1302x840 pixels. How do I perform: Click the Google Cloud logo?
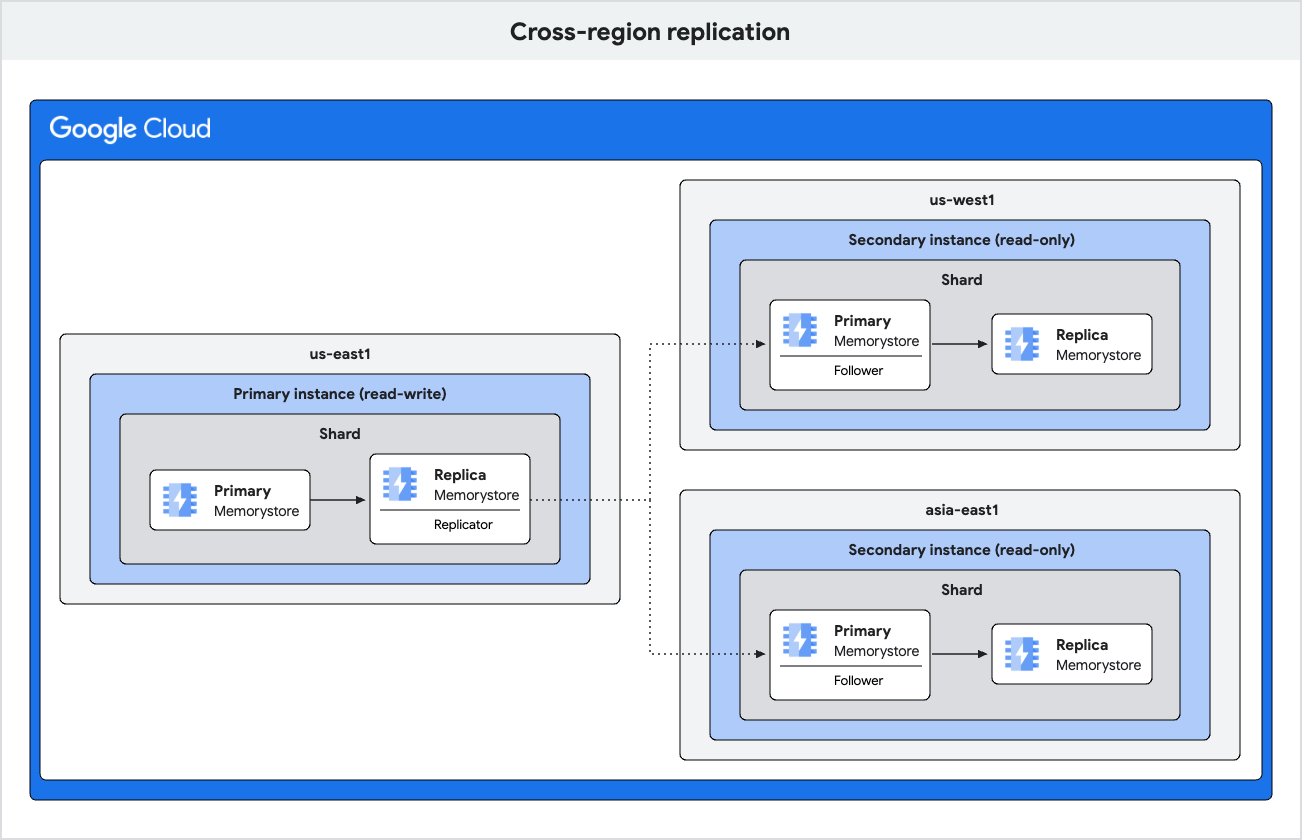[x=130, y=129]
